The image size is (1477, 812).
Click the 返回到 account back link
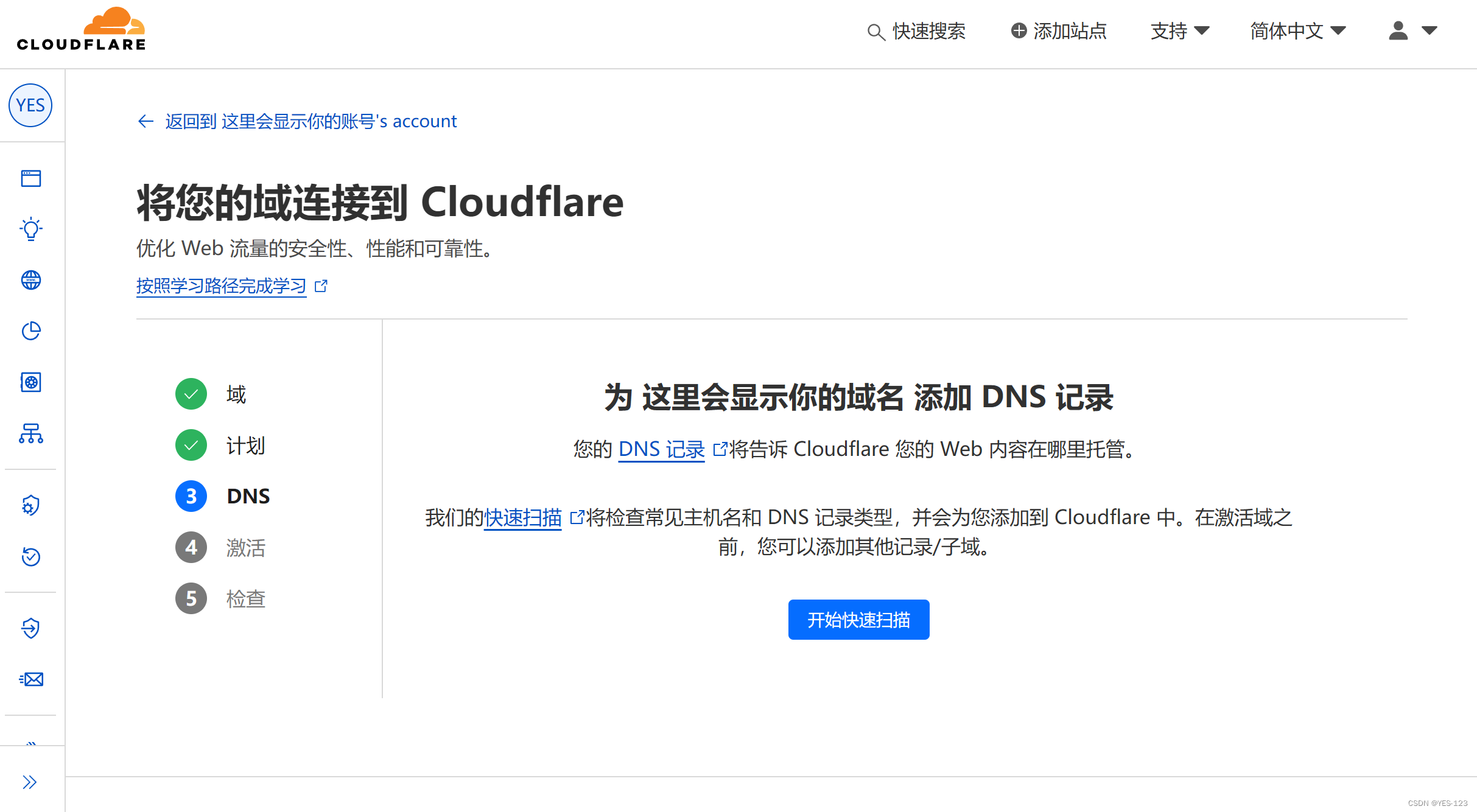[x=297, y=121]
